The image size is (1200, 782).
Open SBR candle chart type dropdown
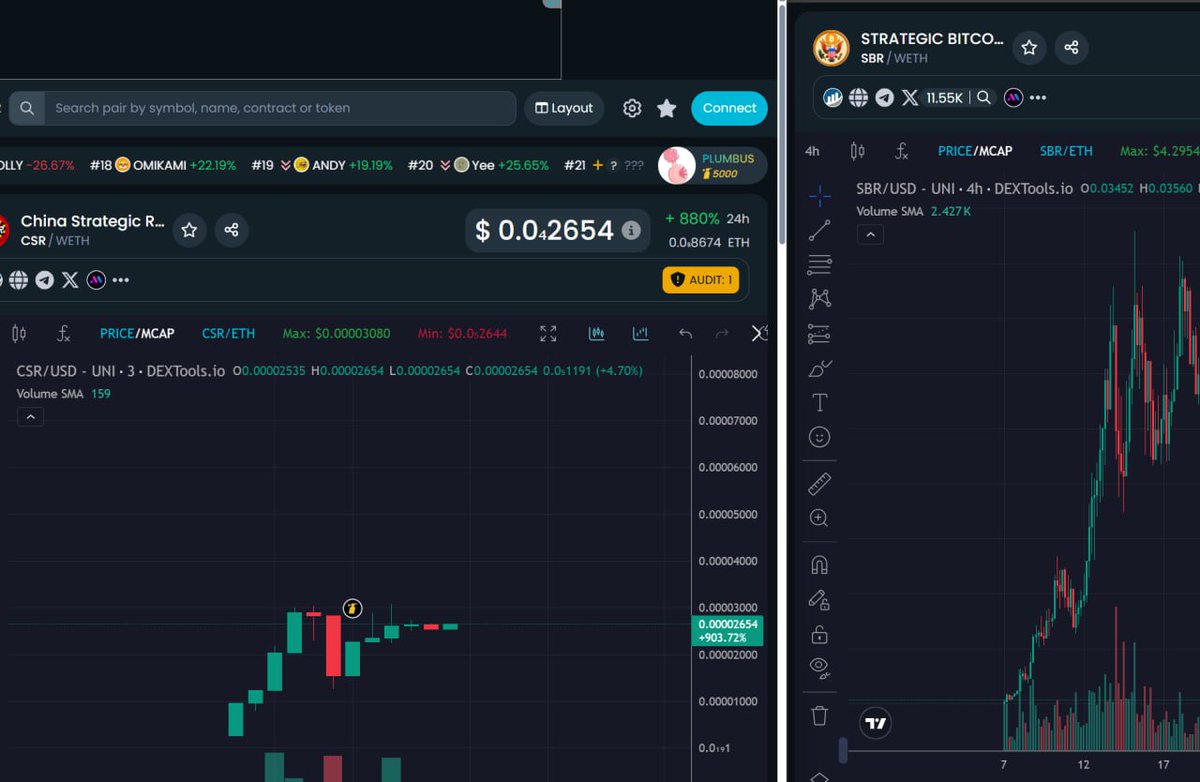point(857,151)
